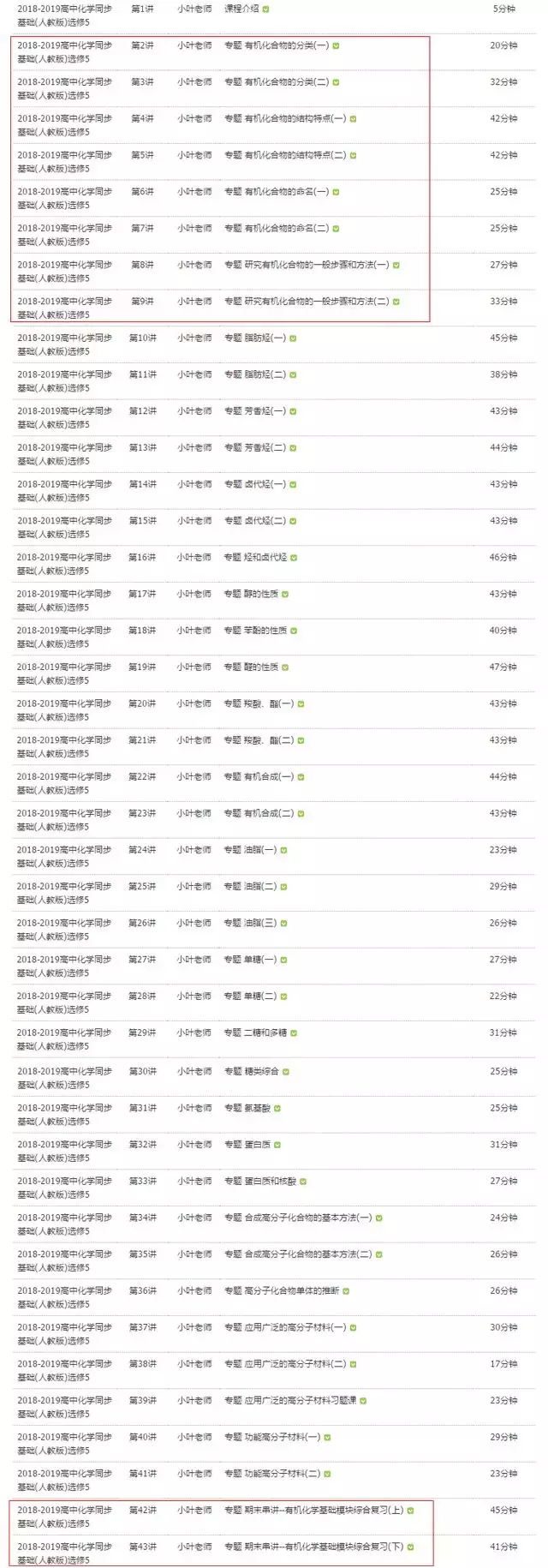Download 脂肪烃(一) lecture video

click(295, 338)
